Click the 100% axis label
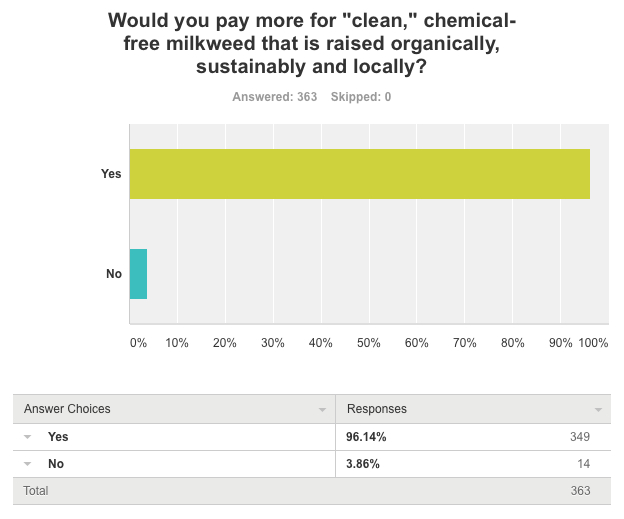The image size is (624, 519). (x=593, y=343)
